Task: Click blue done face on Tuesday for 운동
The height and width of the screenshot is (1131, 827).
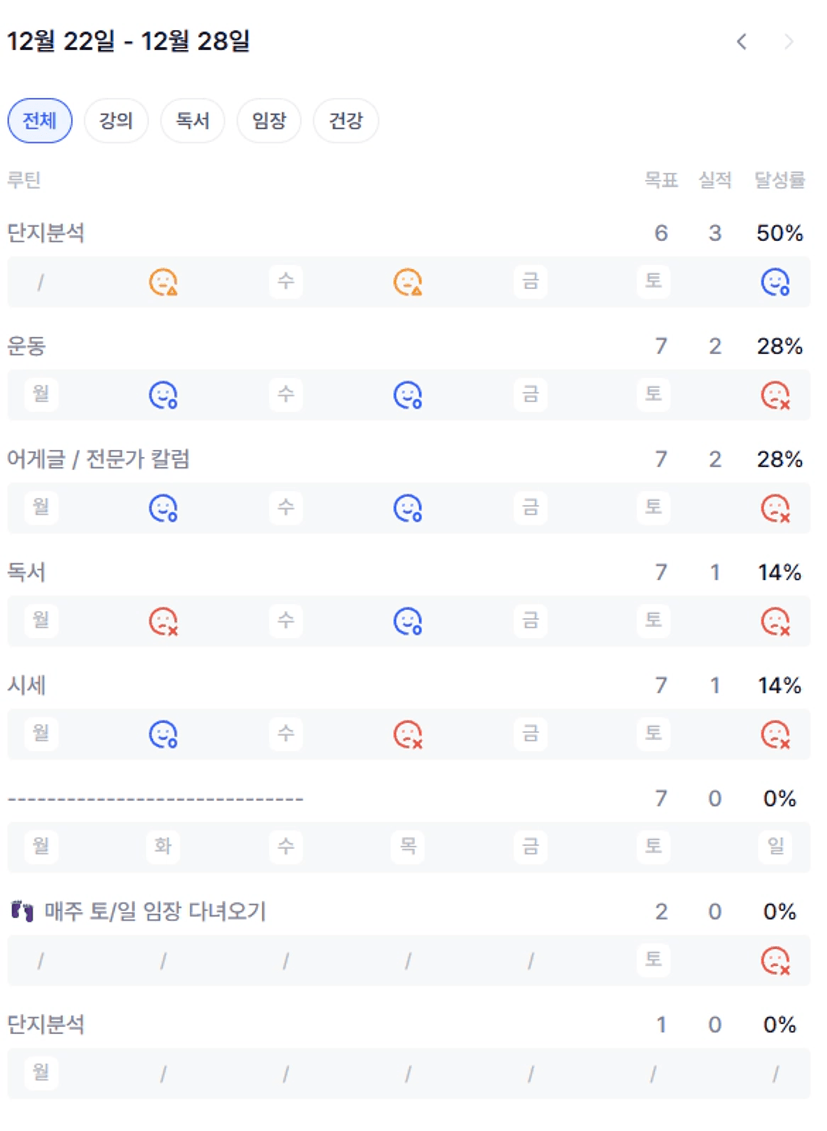Action: (163, 396)
